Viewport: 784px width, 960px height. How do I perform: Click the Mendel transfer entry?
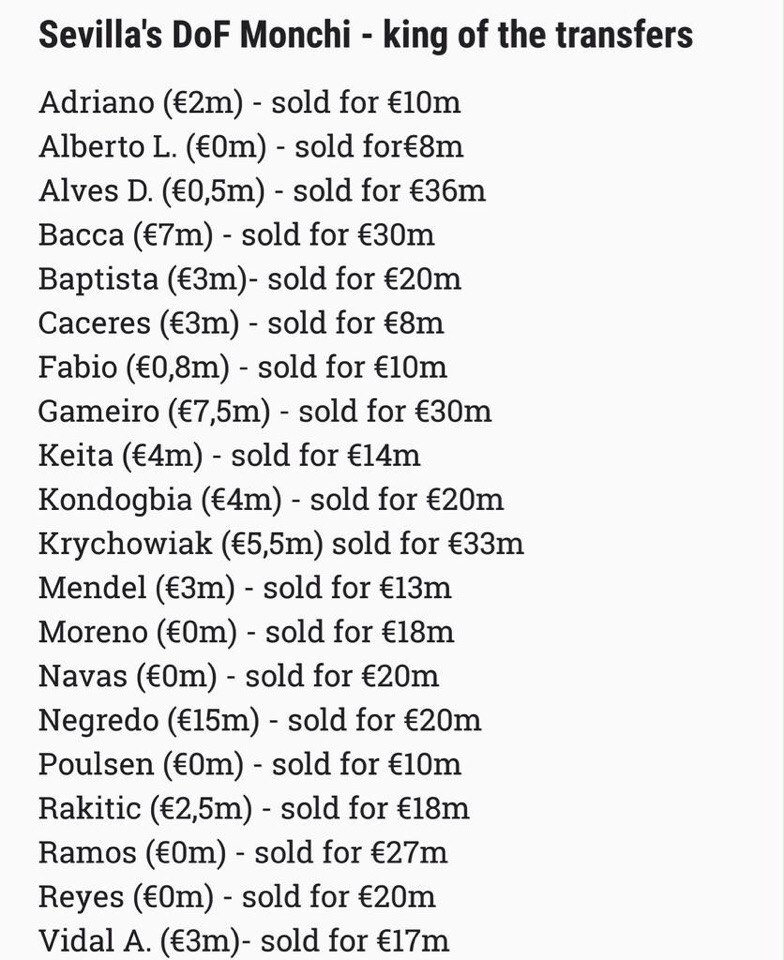point(245,587)
